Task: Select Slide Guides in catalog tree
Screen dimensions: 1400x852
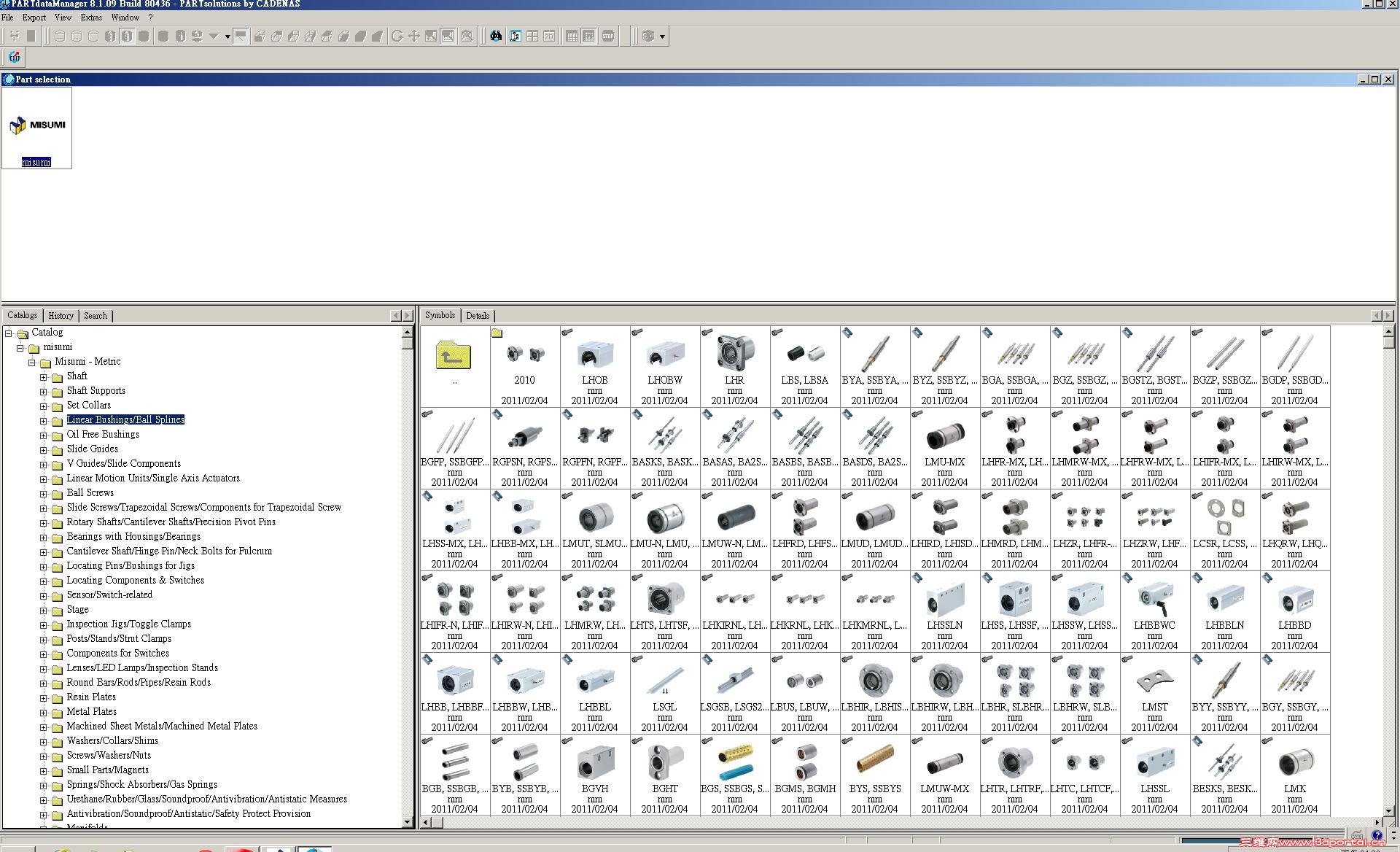Action: (x=92, y=449)
